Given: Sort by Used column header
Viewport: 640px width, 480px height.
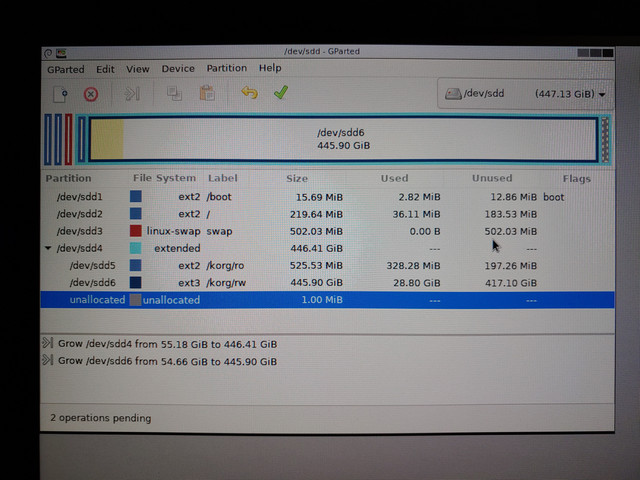Looking at the screenshot, I should [x=394, y=178].
